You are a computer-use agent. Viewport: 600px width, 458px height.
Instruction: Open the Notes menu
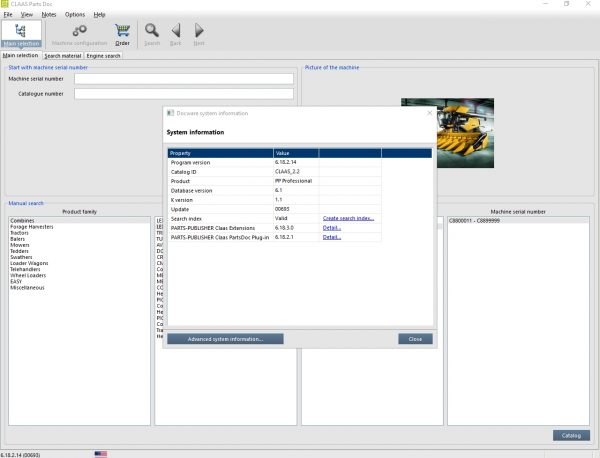(x=49, y=15)
